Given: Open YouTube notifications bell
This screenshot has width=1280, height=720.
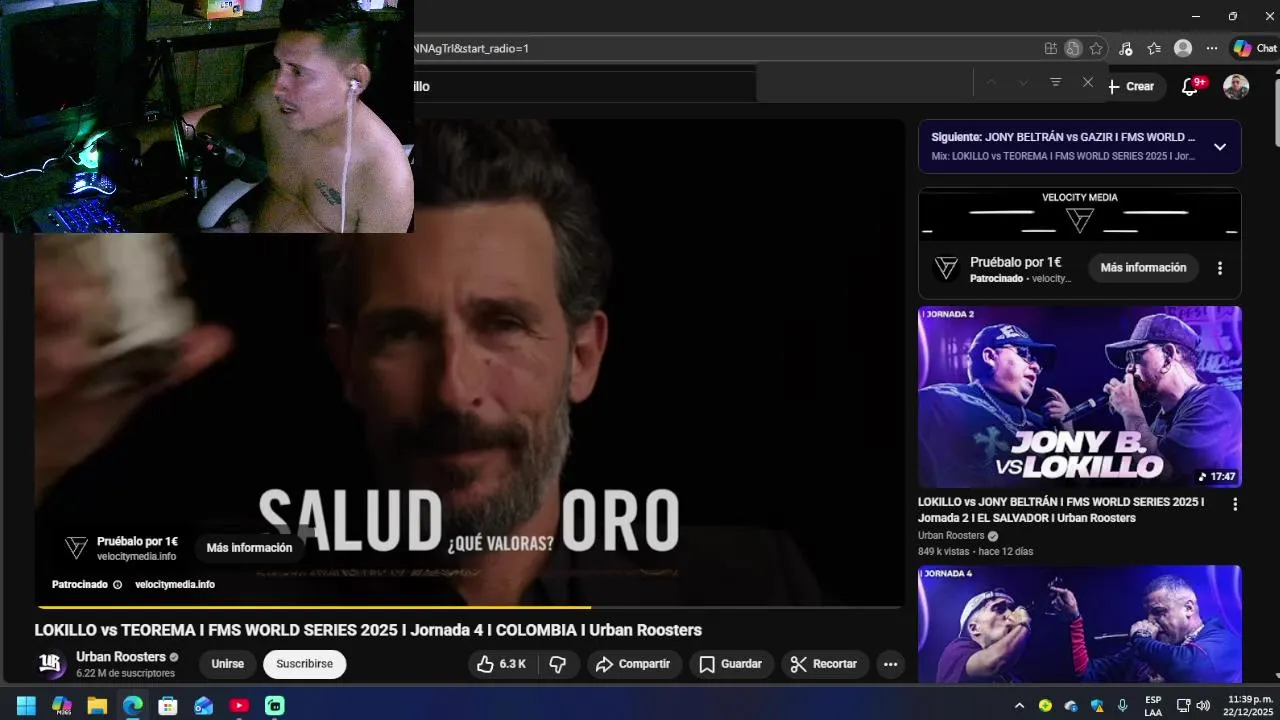Looking at the screenshot, I should pyautogui.click(x=1190, y=87).
